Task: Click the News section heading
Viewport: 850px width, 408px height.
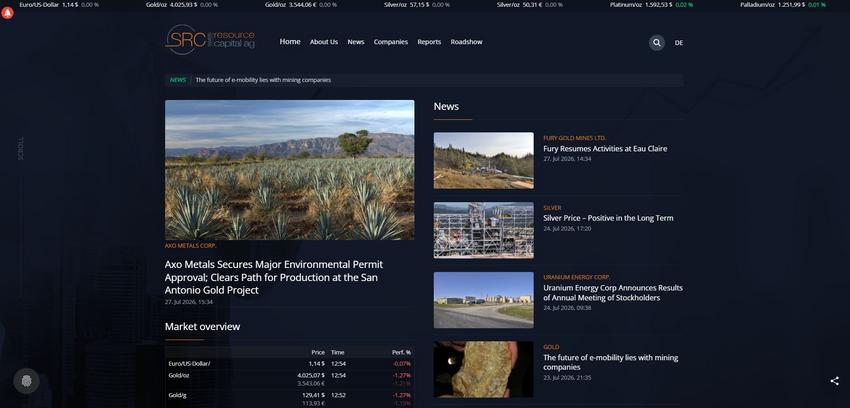Action: click(446, 106)
